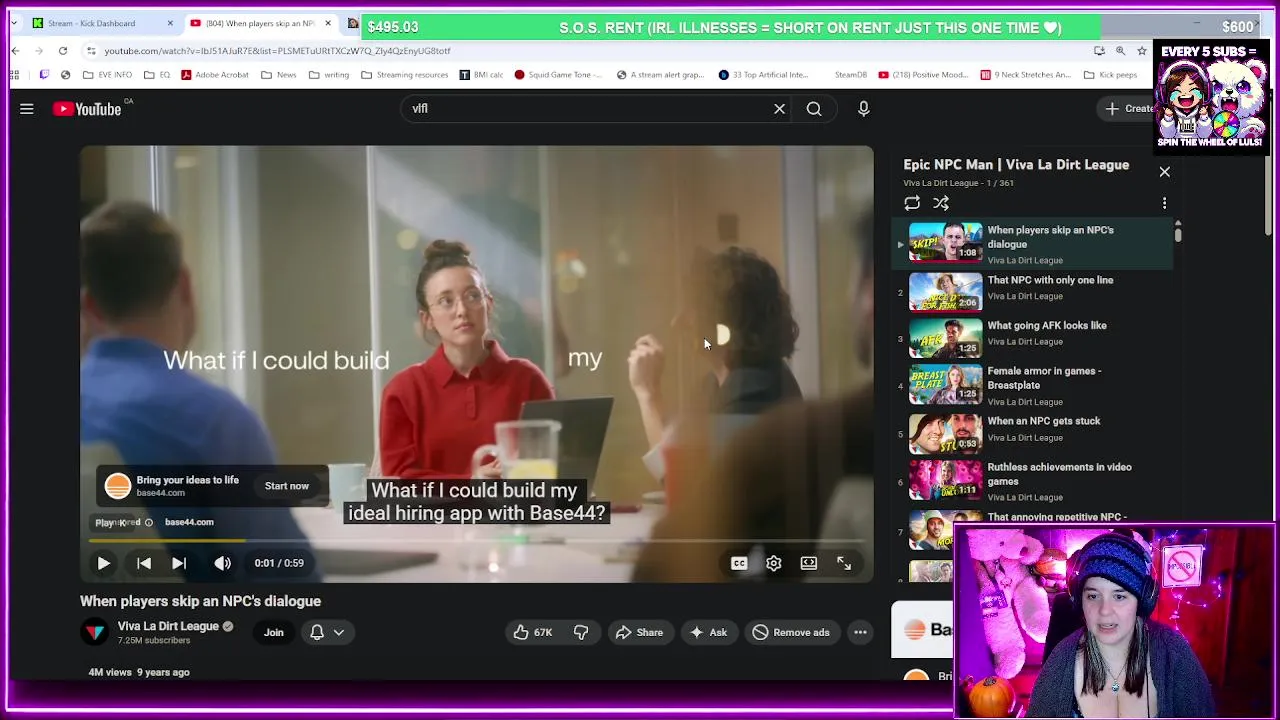The width and height of the screenshot is (1280, 720).
Task: Toggle shuffle playlist
Action: (941, 203)
